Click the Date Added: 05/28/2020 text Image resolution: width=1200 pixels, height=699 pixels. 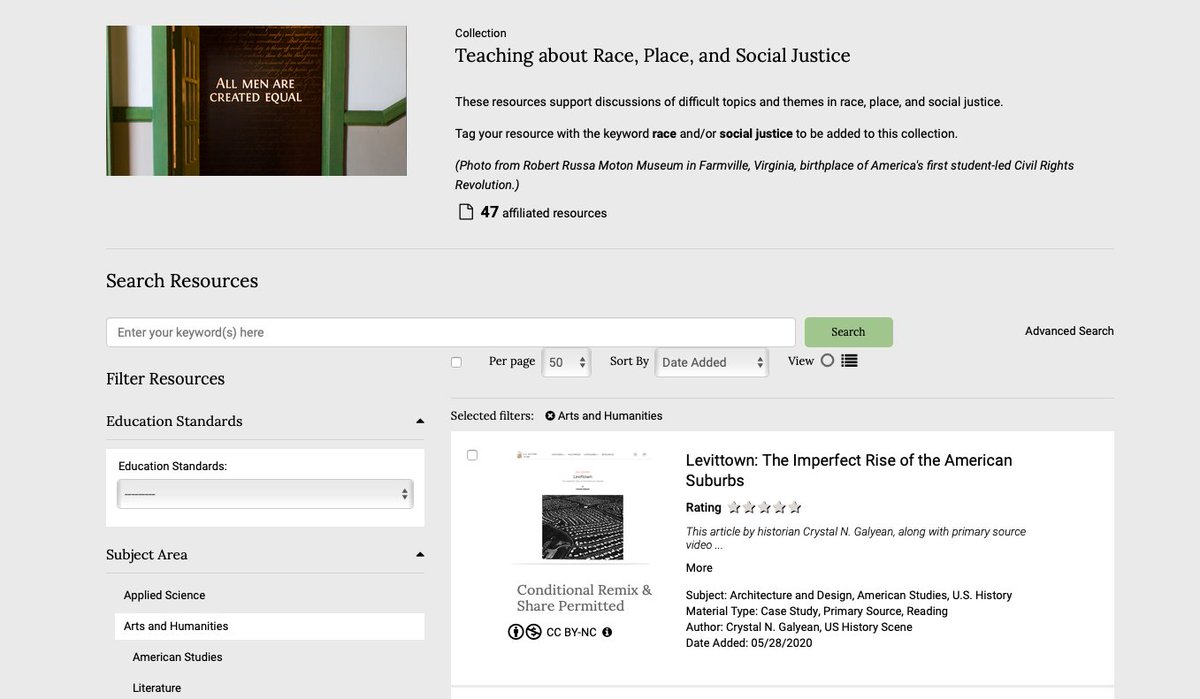(x=749, y=643)
